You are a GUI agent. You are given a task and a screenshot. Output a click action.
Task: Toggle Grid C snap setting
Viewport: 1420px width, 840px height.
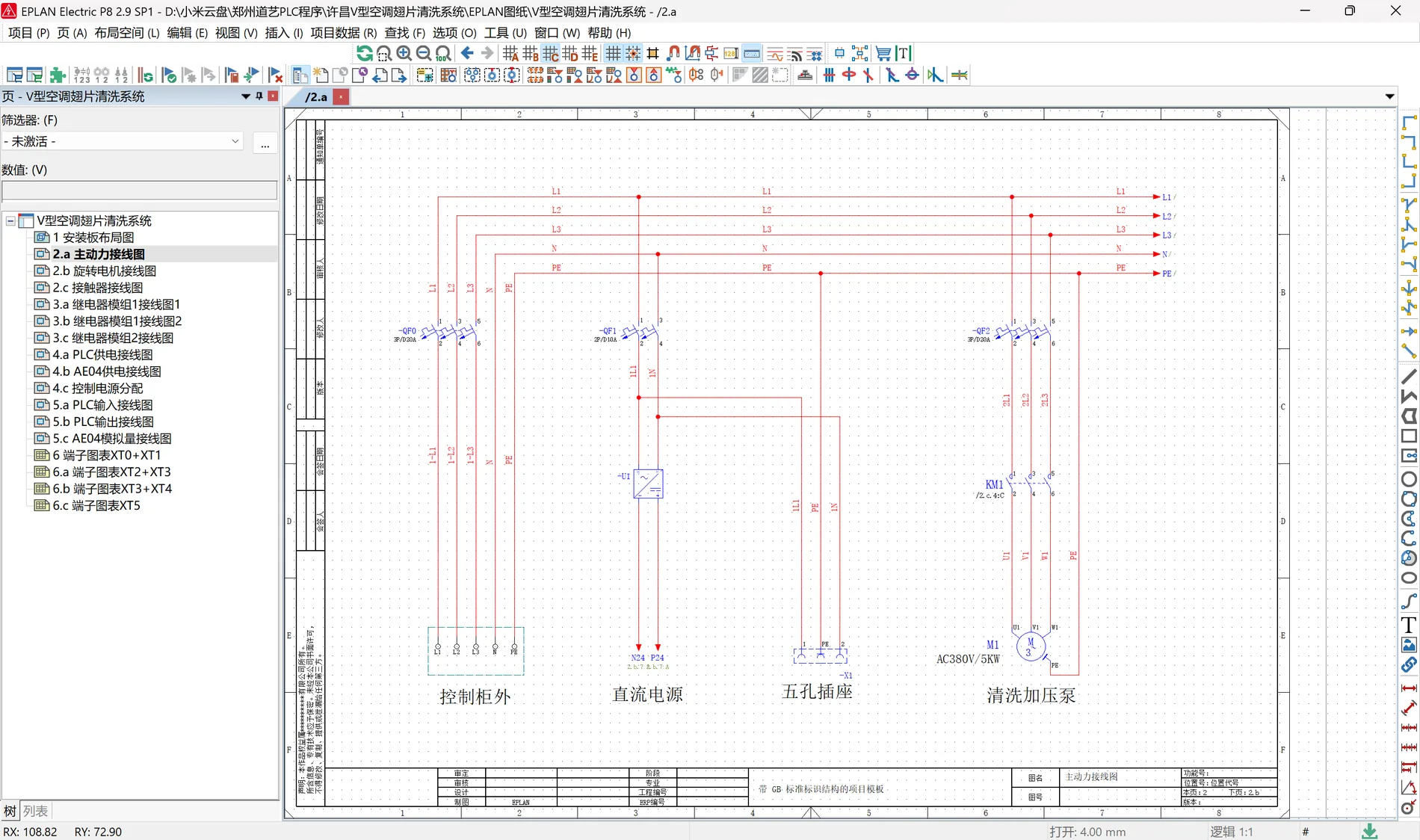[550, 53]
